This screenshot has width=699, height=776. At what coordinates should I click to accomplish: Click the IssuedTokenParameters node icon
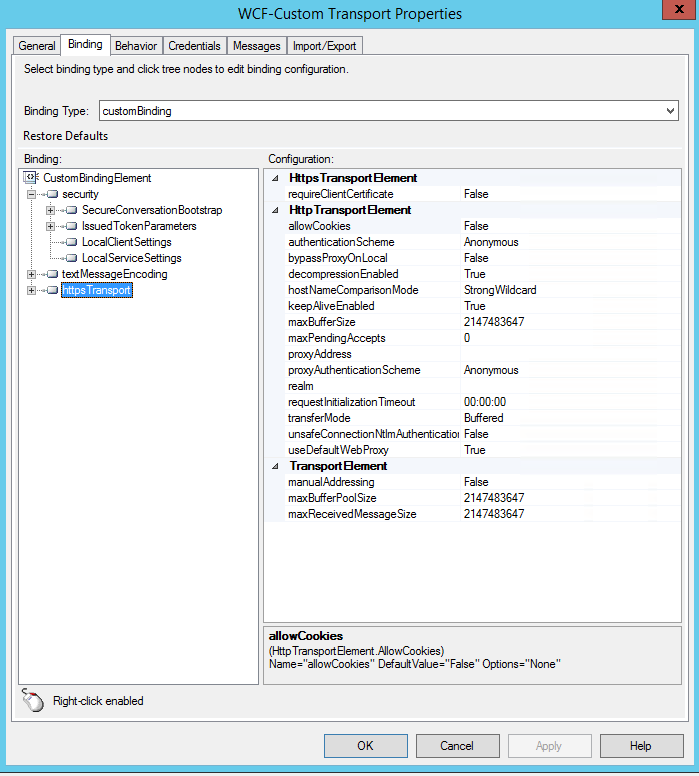(72, 226)
